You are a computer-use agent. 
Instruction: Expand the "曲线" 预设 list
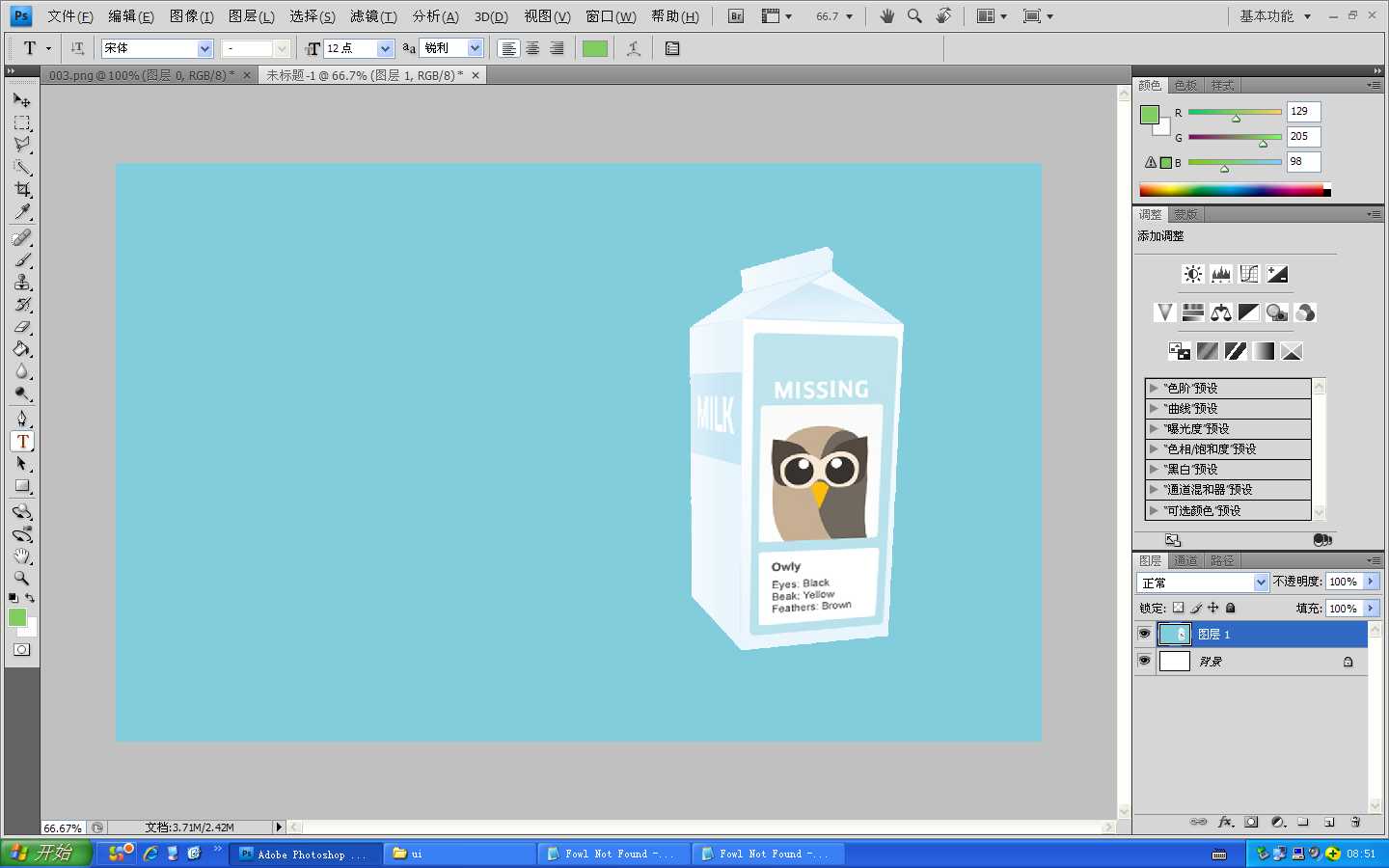(x=1154, y=408)
